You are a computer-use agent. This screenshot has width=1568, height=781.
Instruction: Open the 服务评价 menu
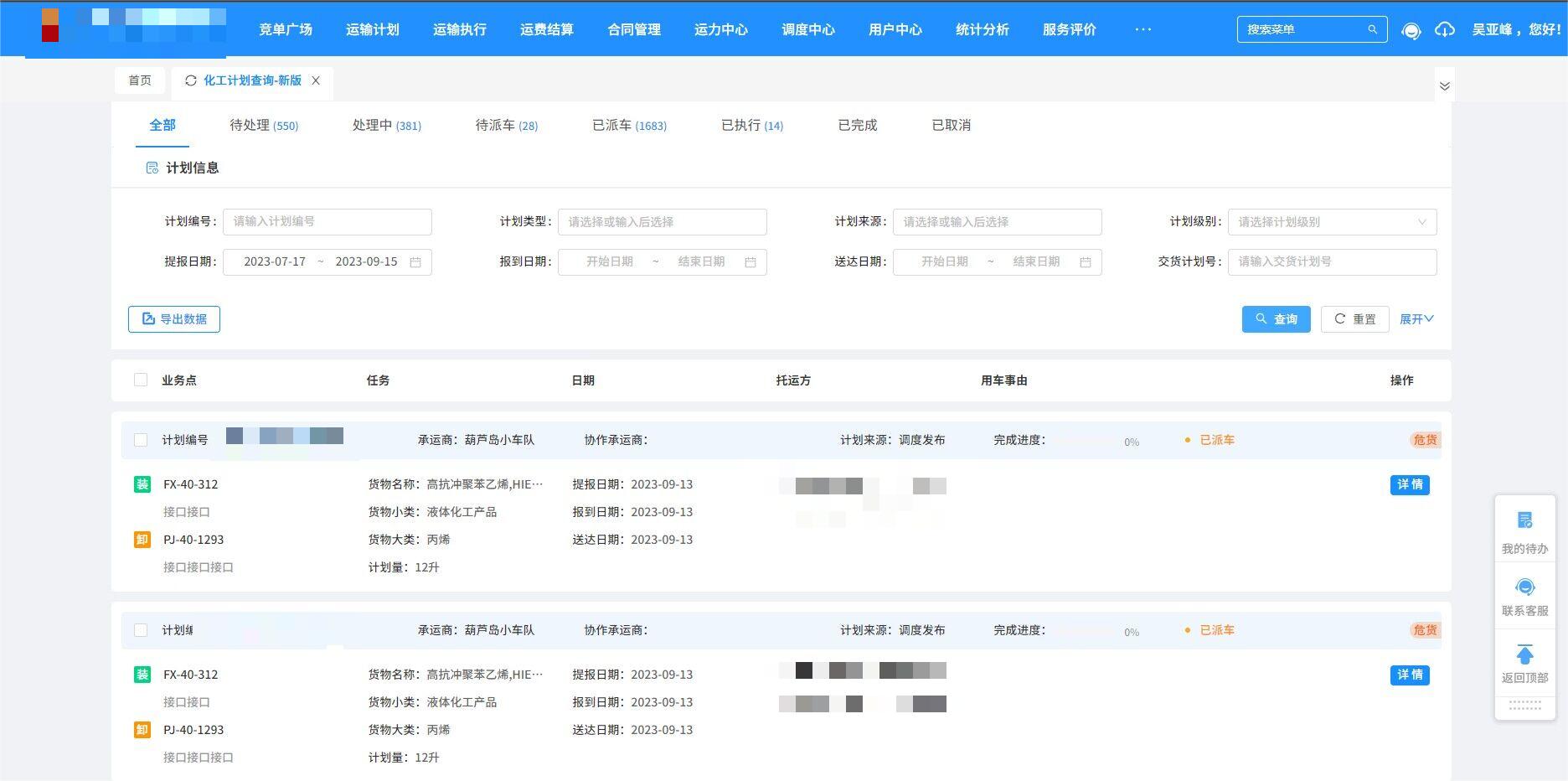click(1070, 29)
